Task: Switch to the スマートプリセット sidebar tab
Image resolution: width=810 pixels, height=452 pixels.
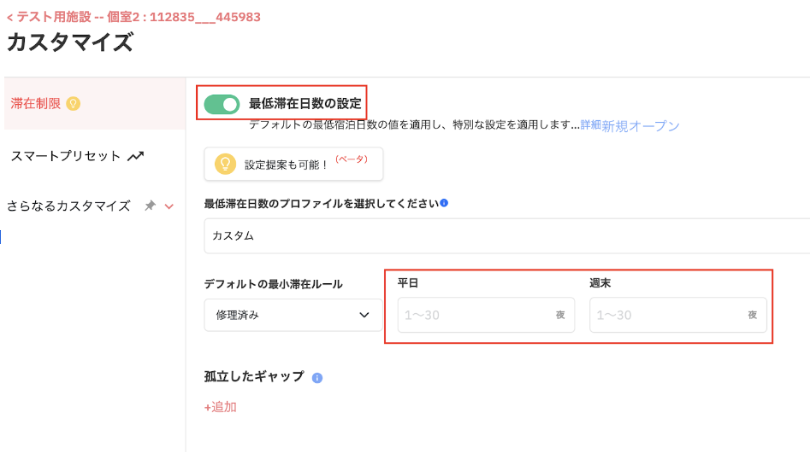Action: pos(66,156)
